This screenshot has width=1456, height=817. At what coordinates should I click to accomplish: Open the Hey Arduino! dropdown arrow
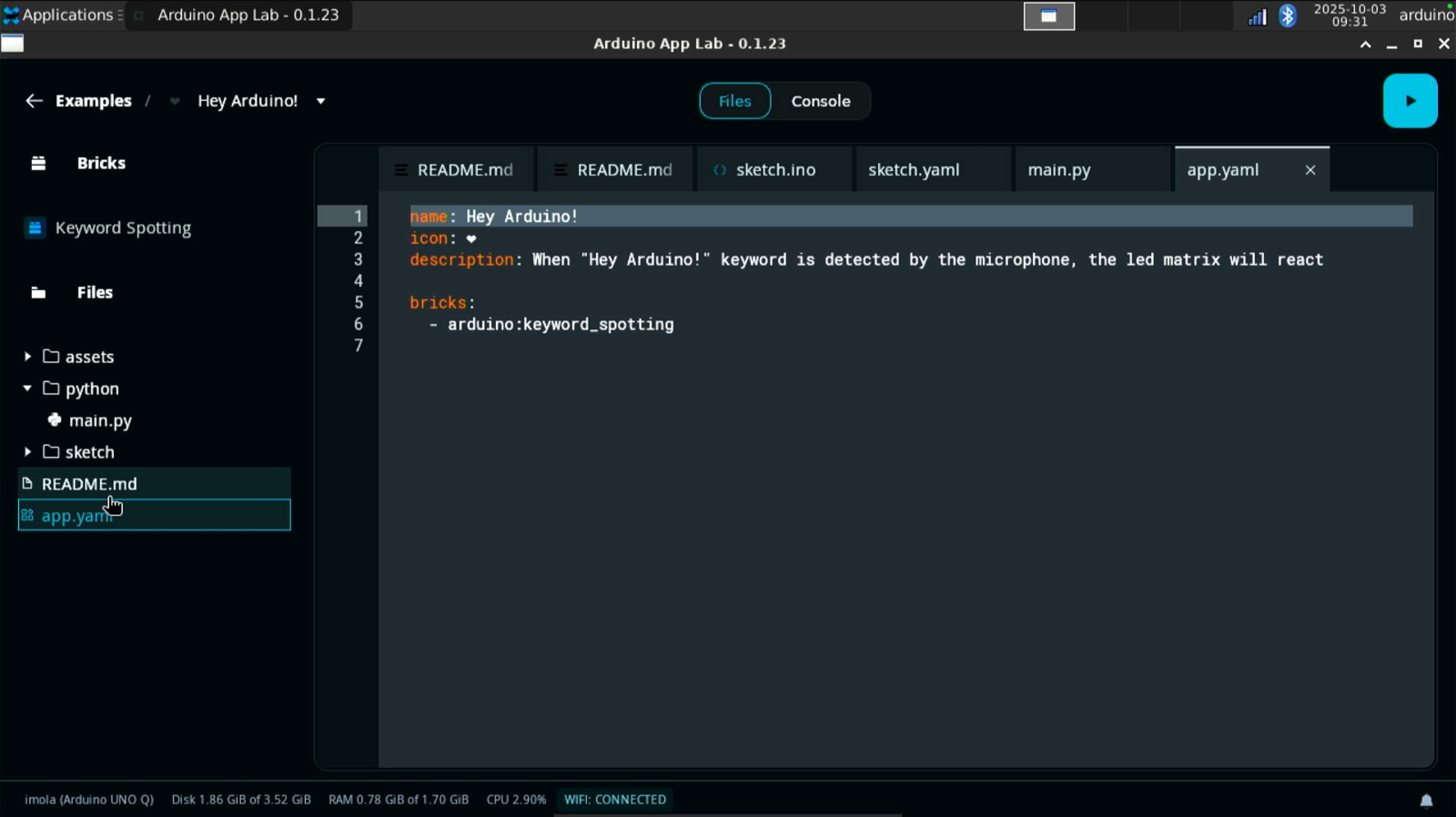(320, 101)
